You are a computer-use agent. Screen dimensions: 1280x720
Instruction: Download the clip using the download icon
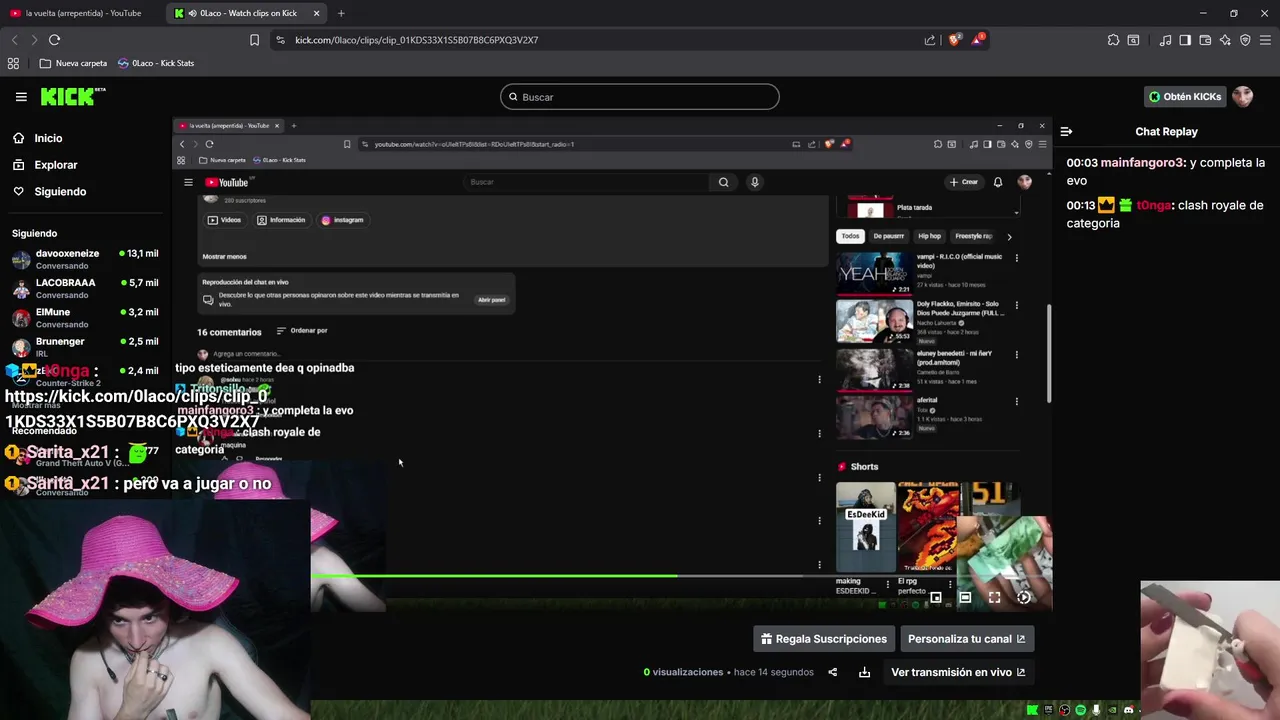coord(864,672)
